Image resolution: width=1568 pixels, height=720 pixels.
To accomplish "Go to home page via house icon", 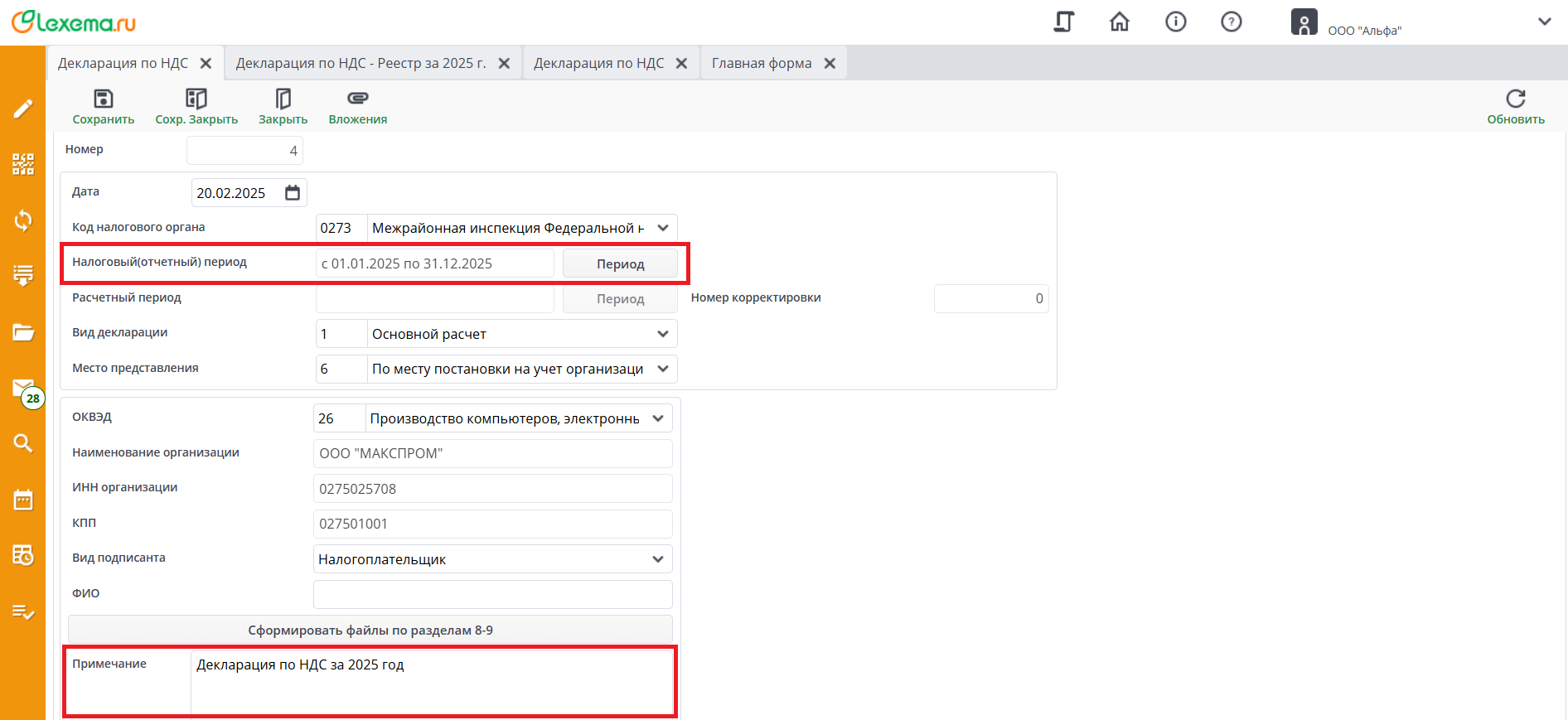I will 1119,22.
